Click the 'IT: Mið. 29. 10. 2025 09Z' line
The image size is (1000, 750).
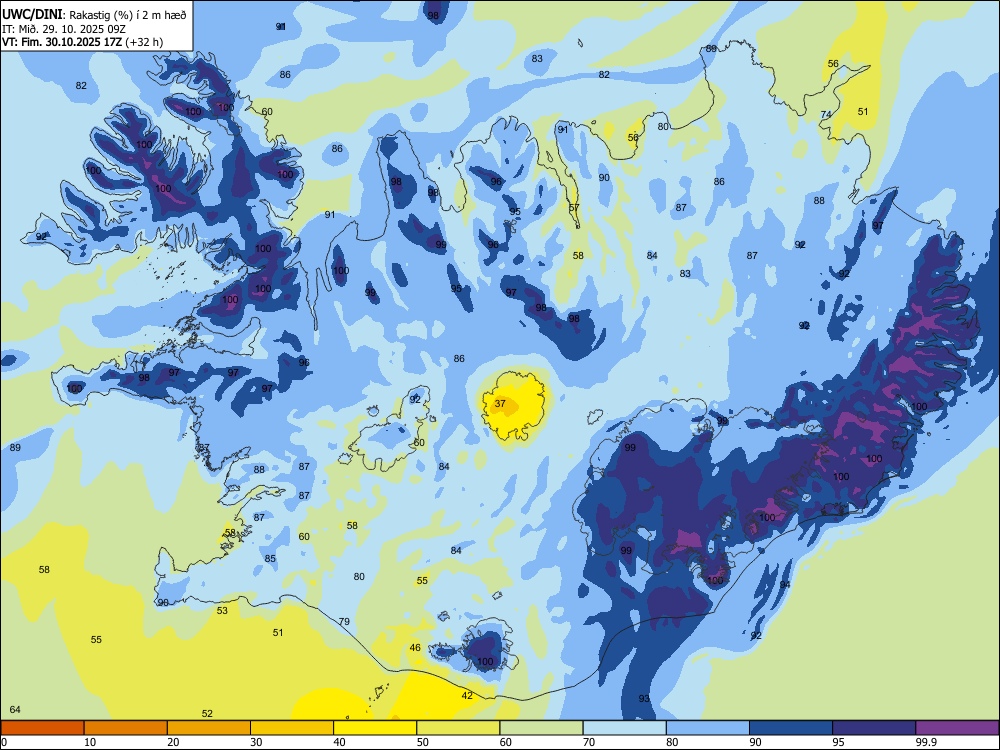[64, 29]
